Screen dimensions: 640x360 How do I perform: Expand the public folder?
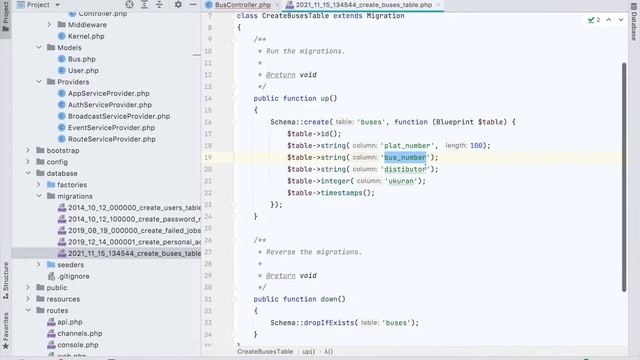(x=28, y=287)
